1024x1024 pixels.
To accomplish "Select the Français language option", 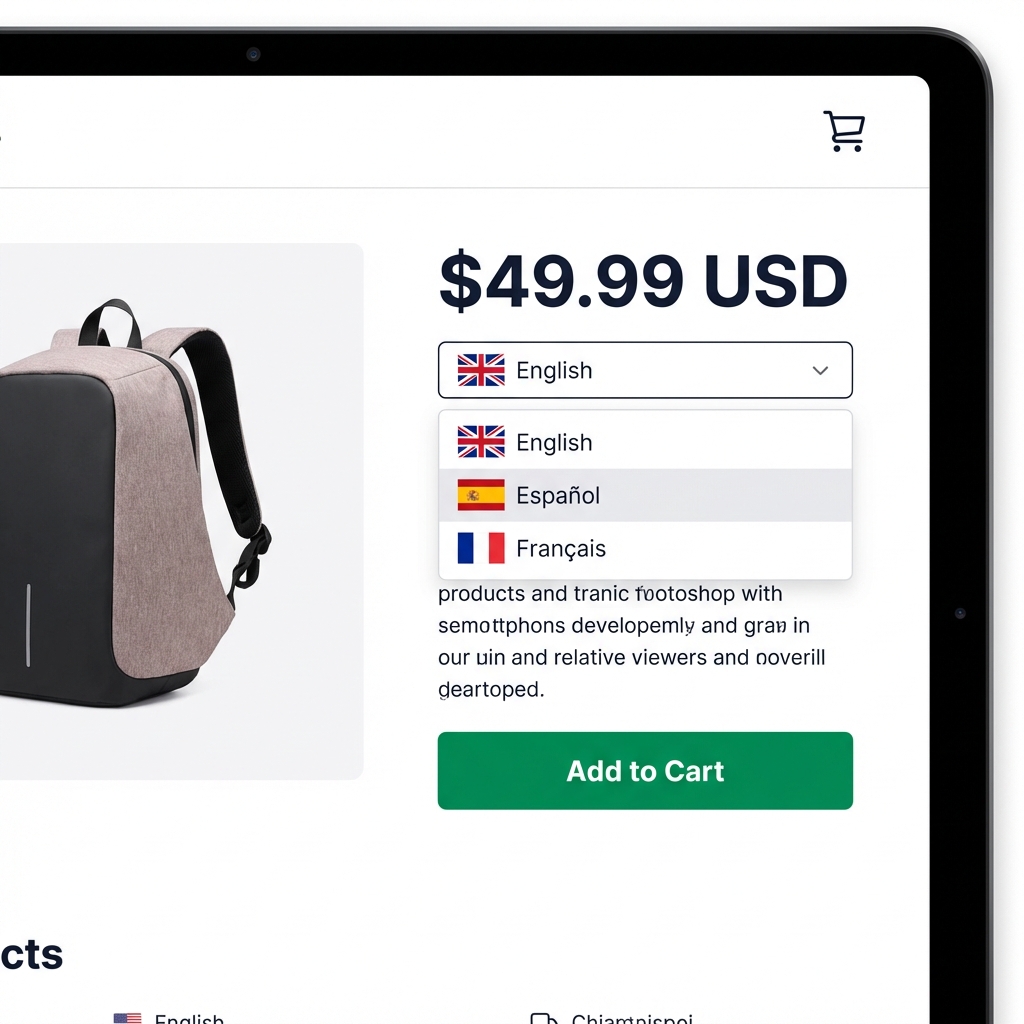I will pyautogui.click(x=645, y=548).
